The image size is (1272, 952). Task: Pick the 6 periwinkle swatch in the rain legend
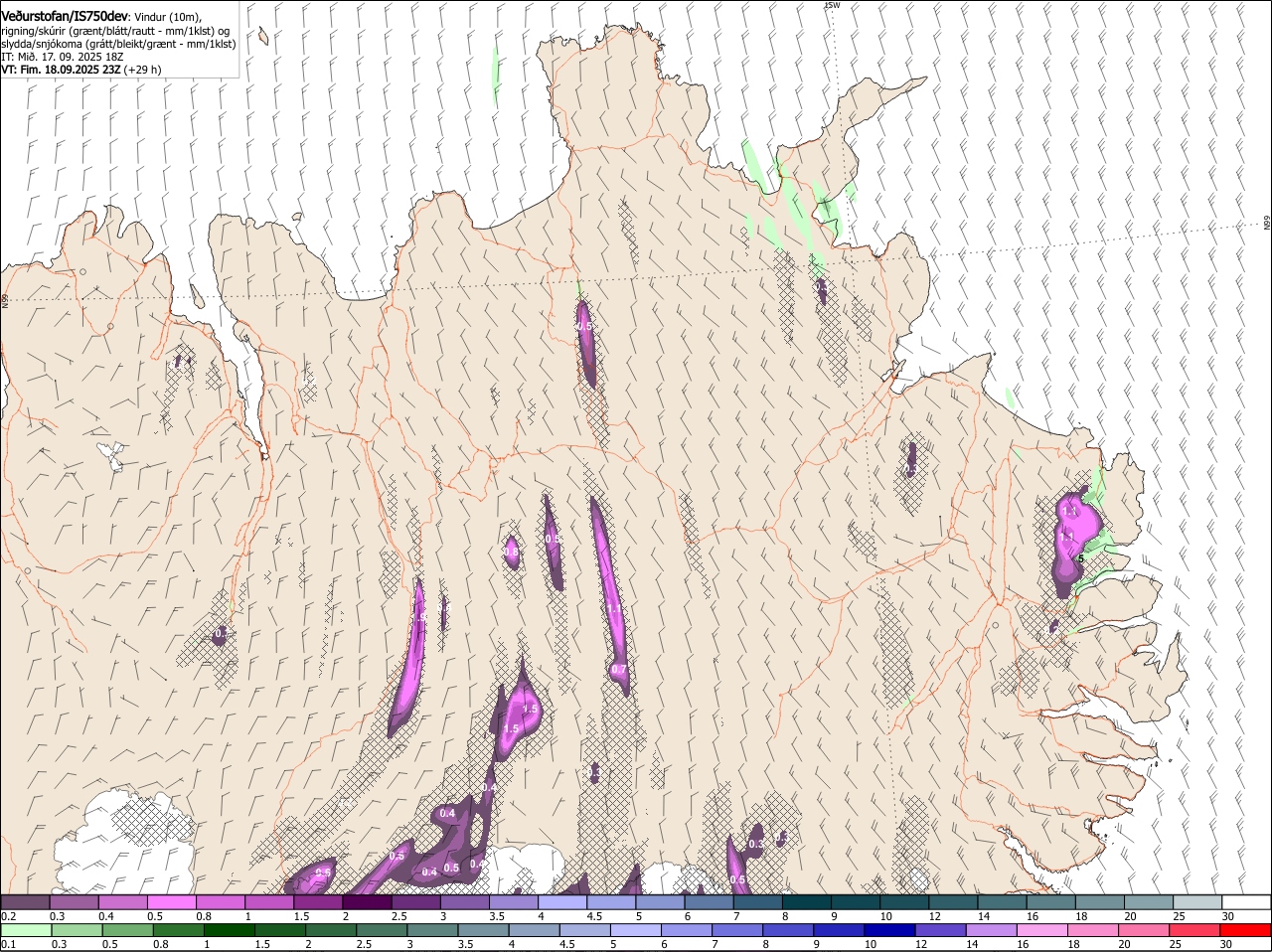[687, 930]
